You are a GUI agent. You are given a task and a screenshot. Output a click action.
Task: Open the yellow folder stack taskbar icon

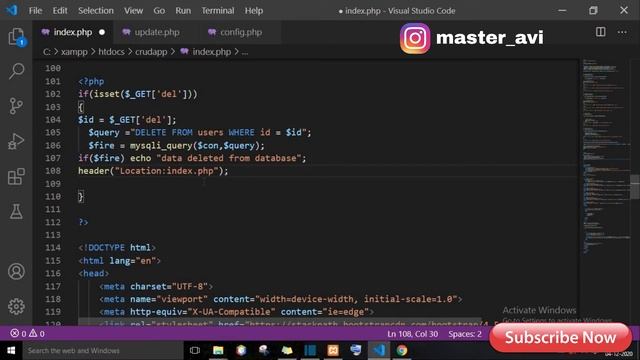[287, 350]
